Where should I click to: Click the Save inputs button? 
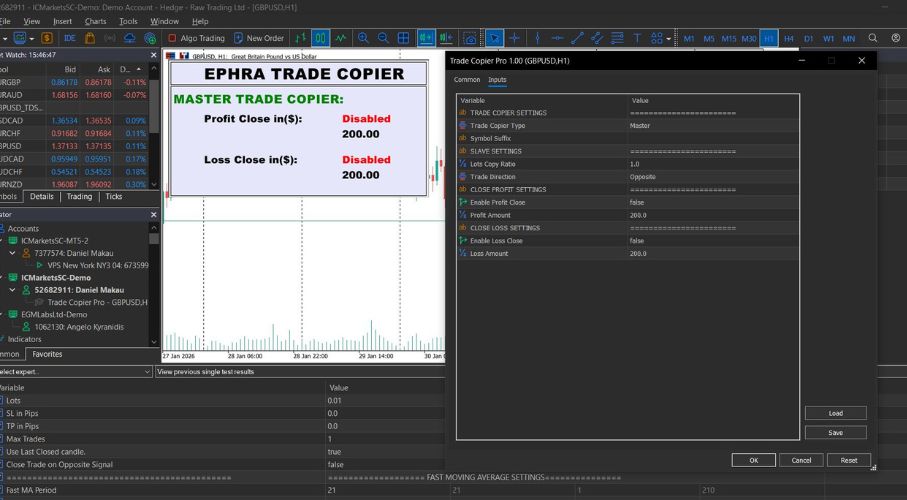tap(835, 432)
